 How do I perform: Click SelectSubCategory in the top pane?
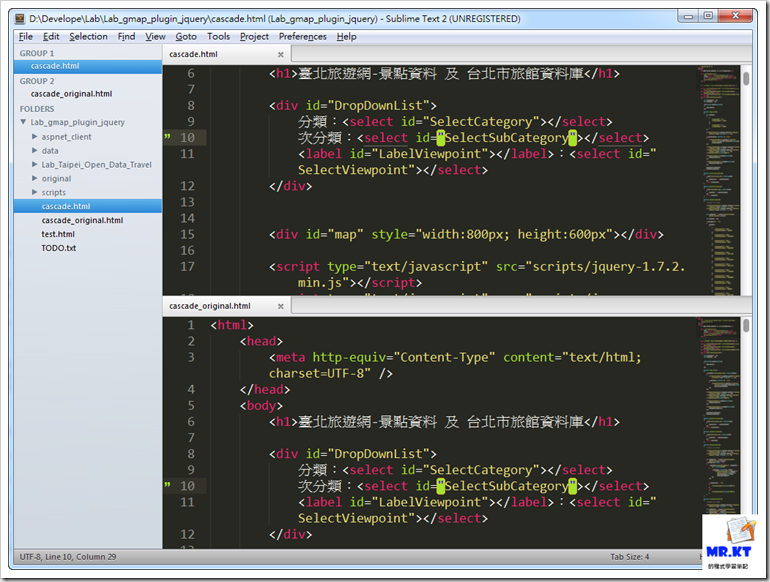(x=506, y=138)
